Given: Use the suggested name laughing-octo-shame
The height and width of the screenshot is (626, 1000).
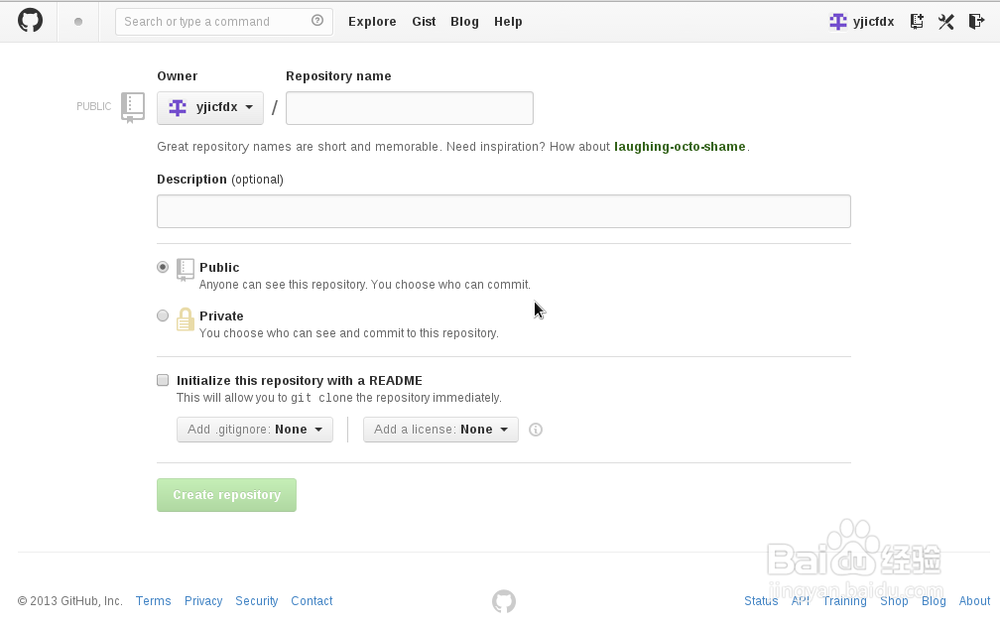Looking at the screenshot, I should pyautogui.click(x=680, y=147).
